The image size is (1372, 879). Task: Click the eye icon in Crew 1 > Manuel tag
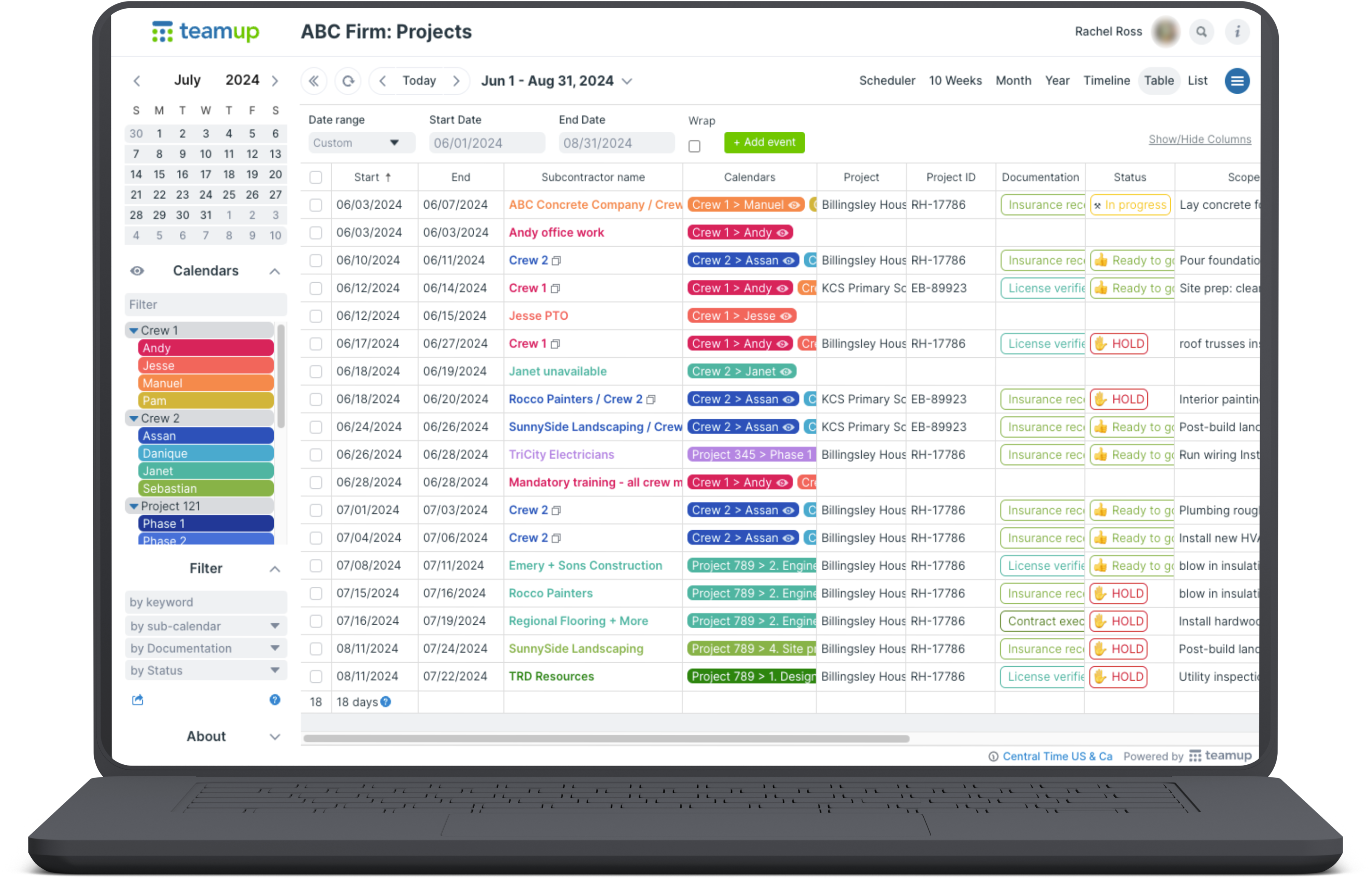click(x=794, y=205)
